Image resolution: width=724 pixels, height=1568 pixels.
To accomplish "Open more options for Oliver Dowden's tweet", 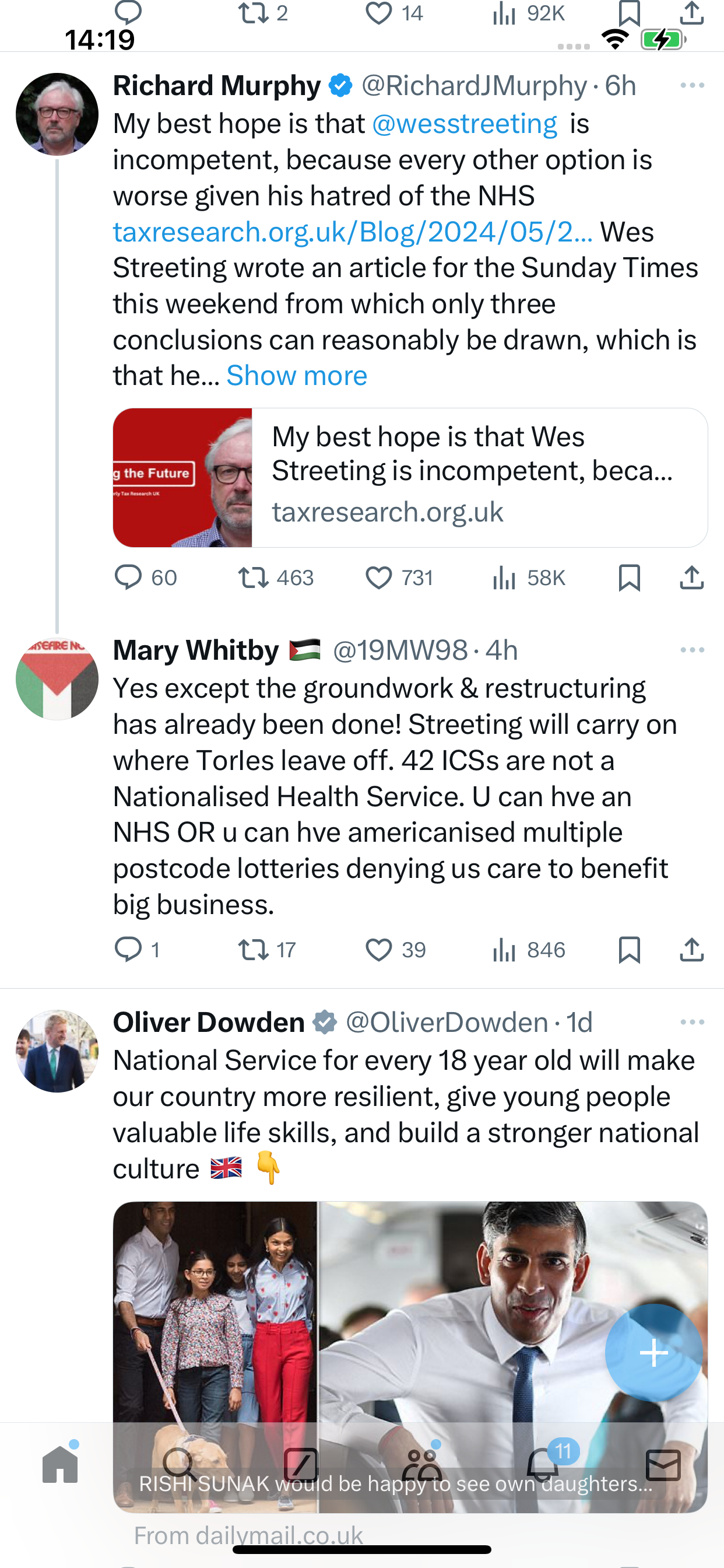I will click(x=693, y=1022).
